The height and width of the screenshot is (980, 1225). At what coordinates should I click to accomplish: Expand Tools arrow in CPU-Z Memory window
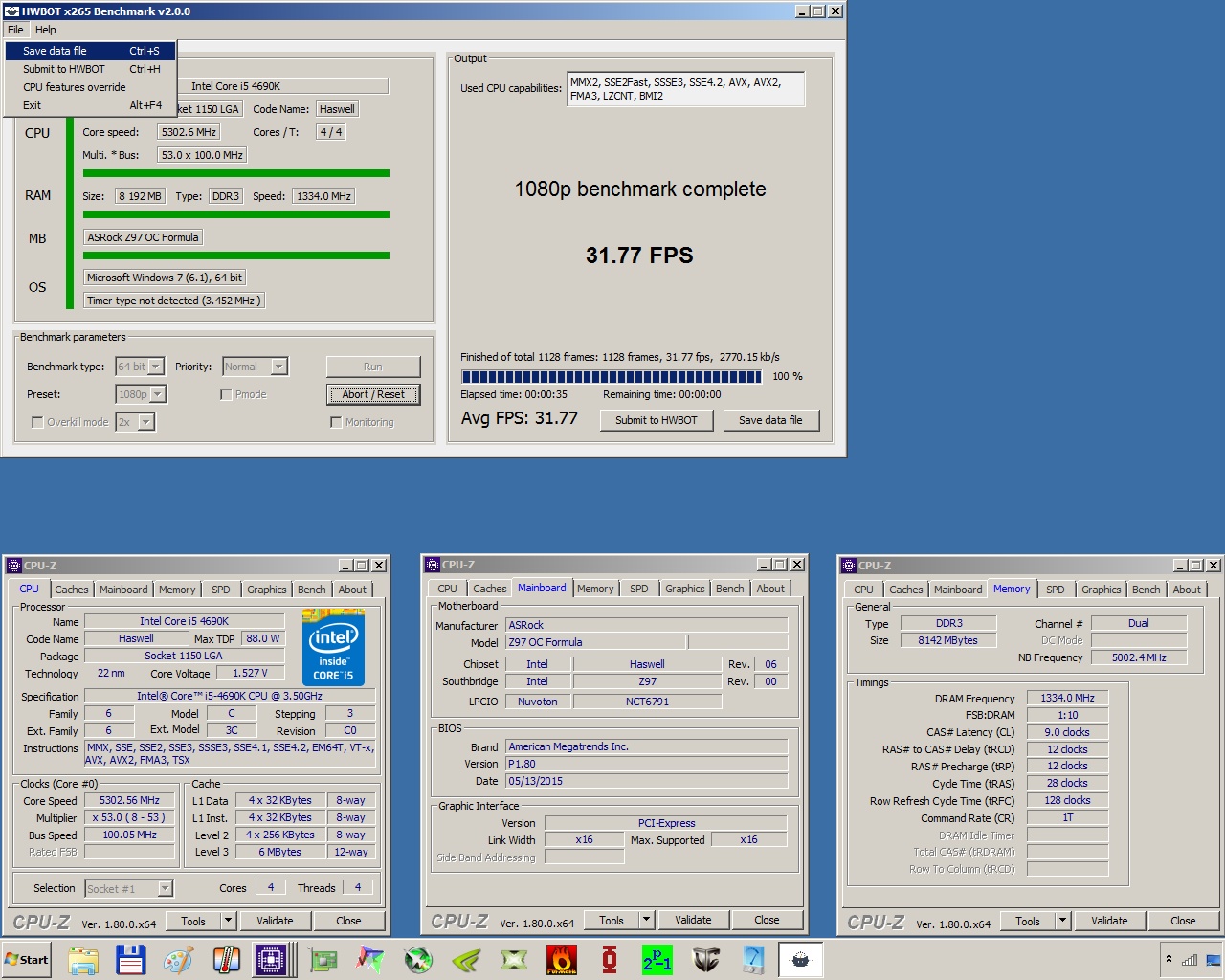(1062, 921)
